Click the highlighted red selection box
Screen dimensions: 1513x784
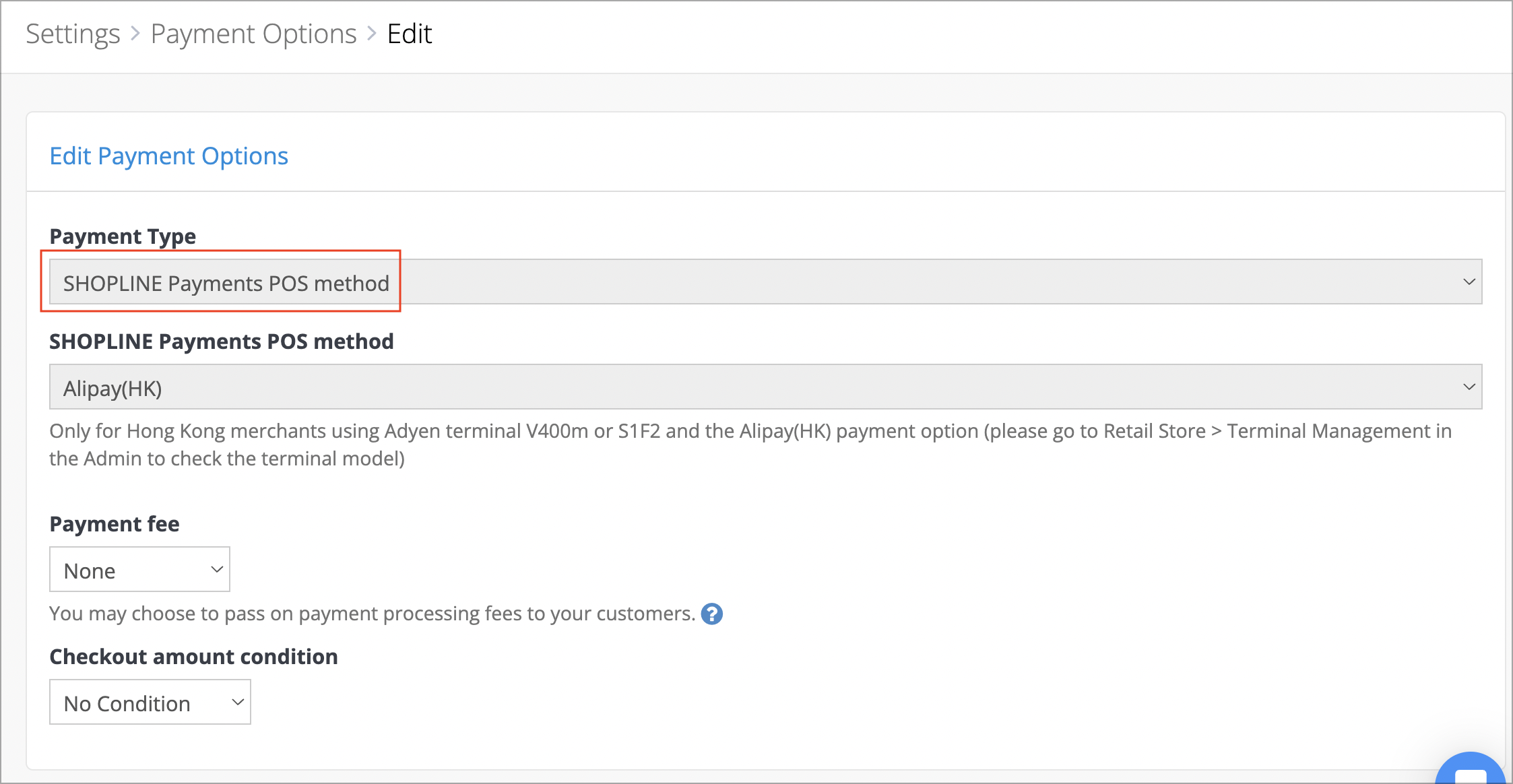coord(222,282)
